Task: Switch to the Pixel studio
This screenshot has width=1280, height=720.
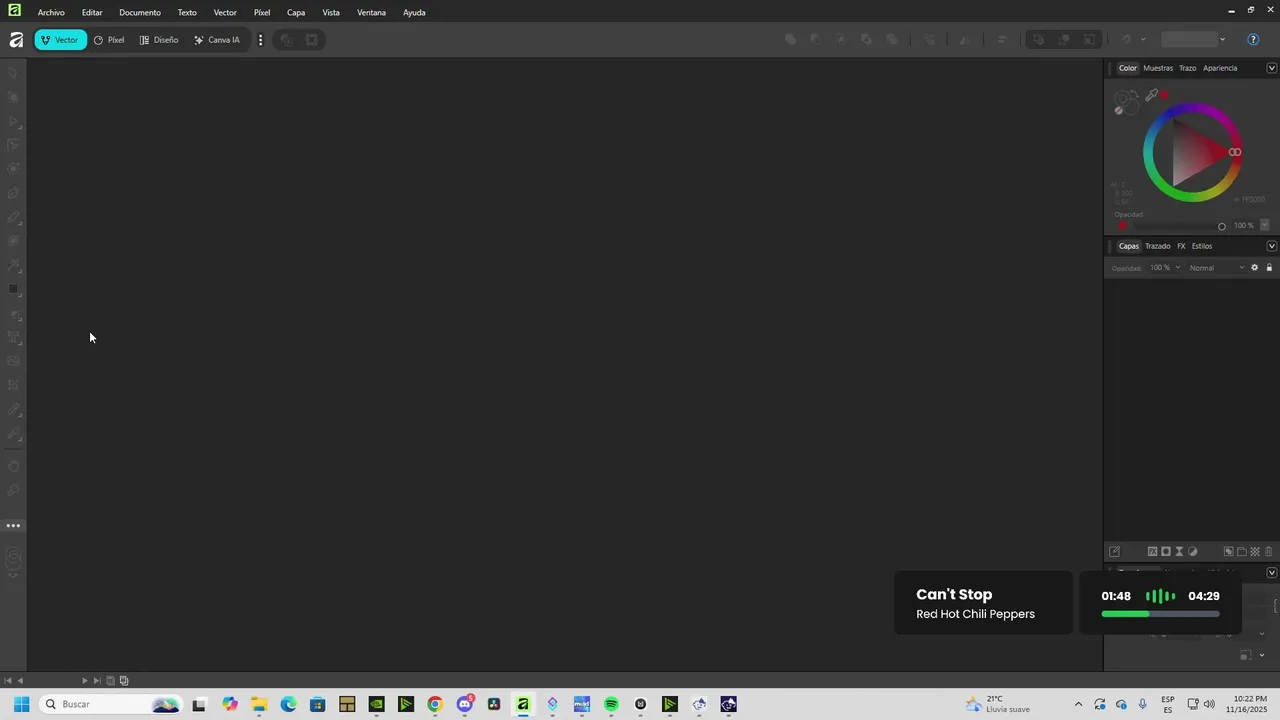Action: tap(109, 40)
